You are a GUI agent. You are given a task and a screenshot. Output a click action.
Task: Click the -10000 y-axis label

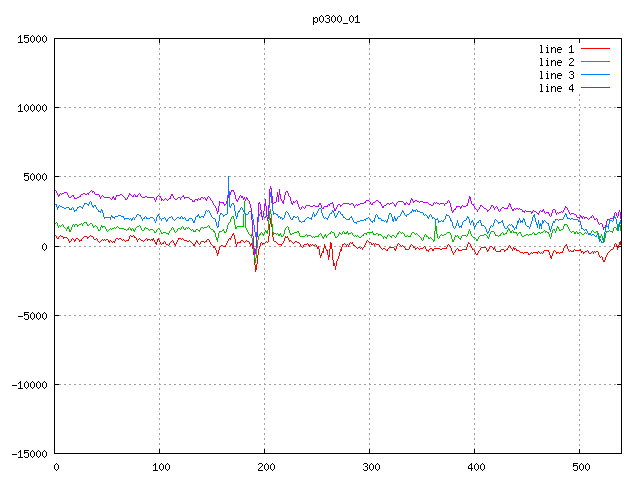pos(30,385)
